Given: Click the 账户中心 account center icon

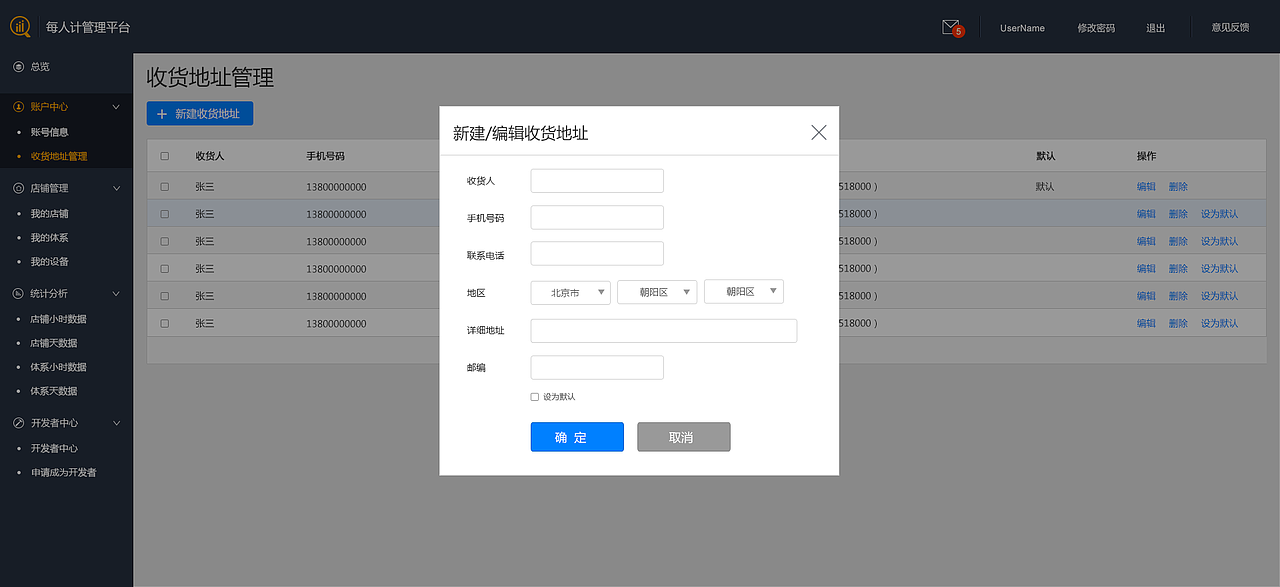Looking at the screenshot, I should pos(17,106).
